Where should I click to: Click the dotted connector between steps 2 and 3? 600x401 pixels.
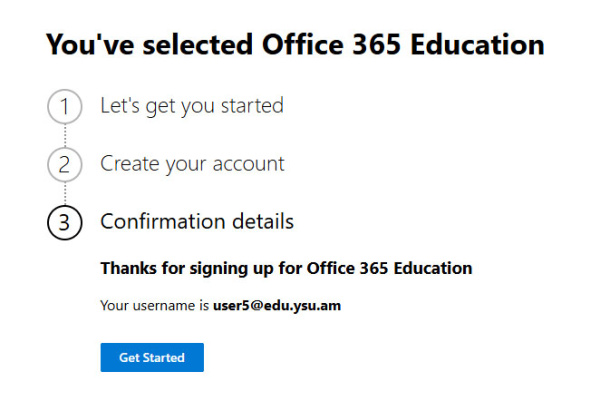tap(64, 193)
